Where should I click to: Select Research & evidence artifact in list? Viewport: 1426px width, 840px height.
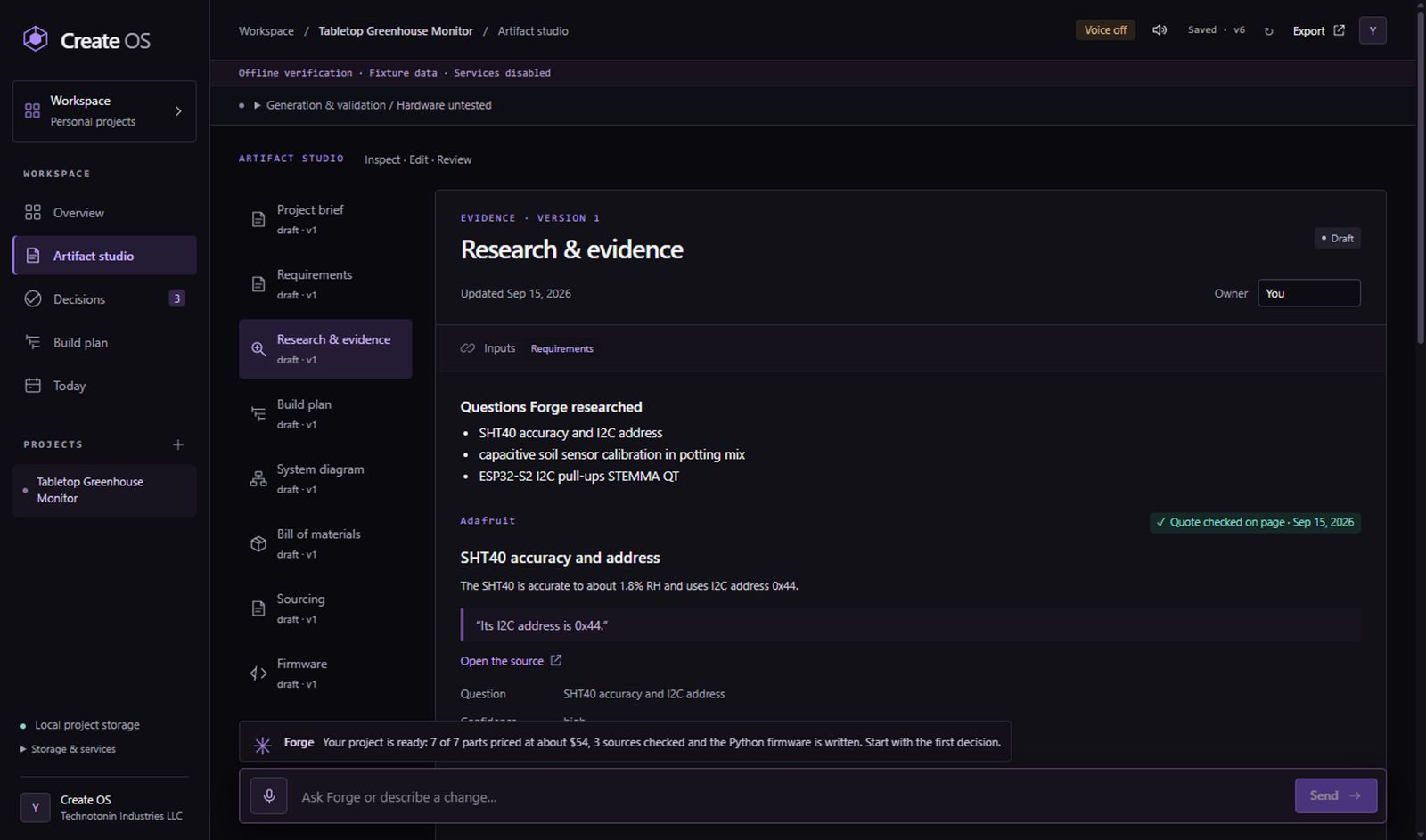(325, 349)
